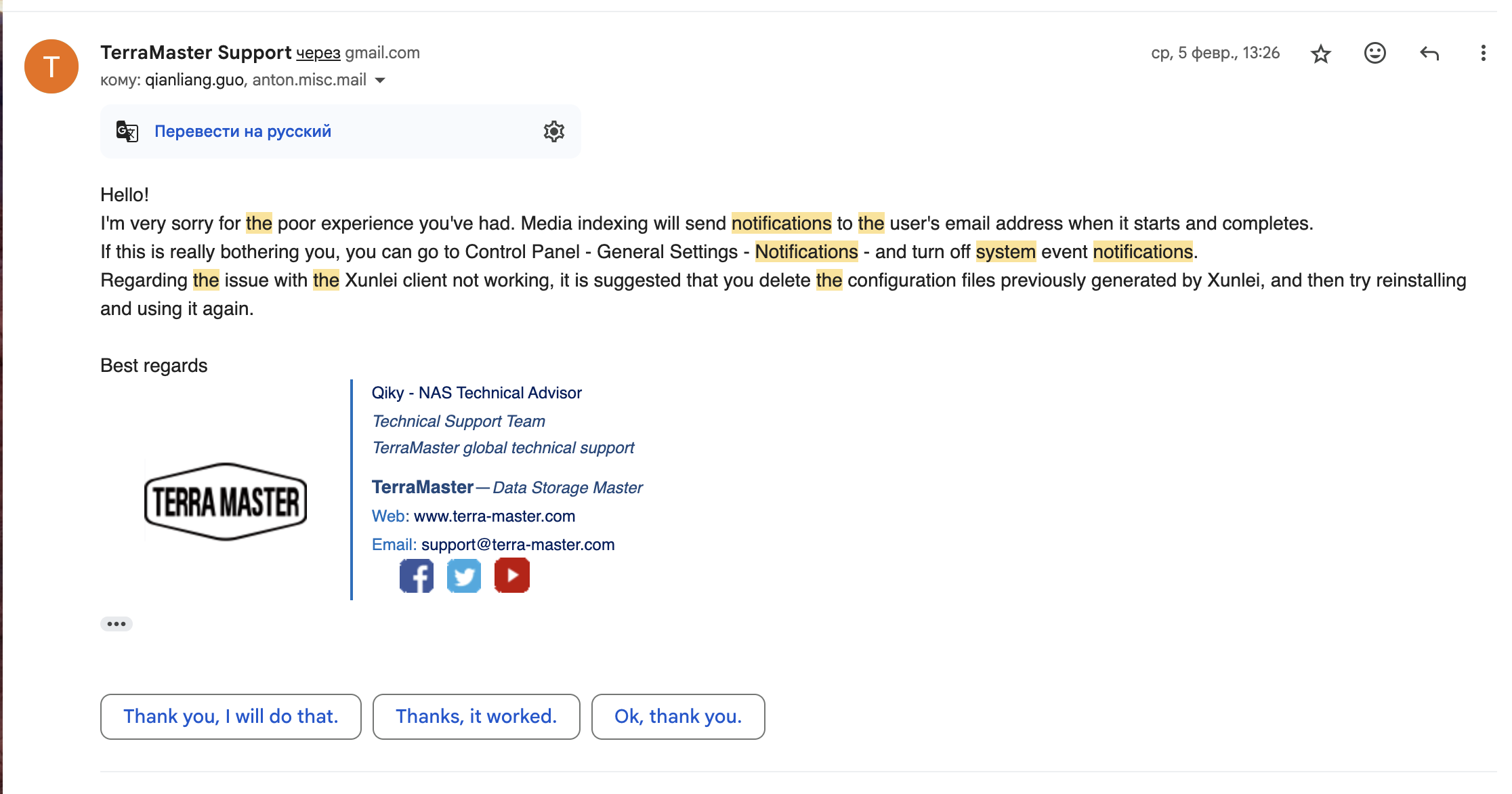This screenshot has width=1512, height=794.
Task: Click the reply arrow icon
Action: tap(1429, 53)
